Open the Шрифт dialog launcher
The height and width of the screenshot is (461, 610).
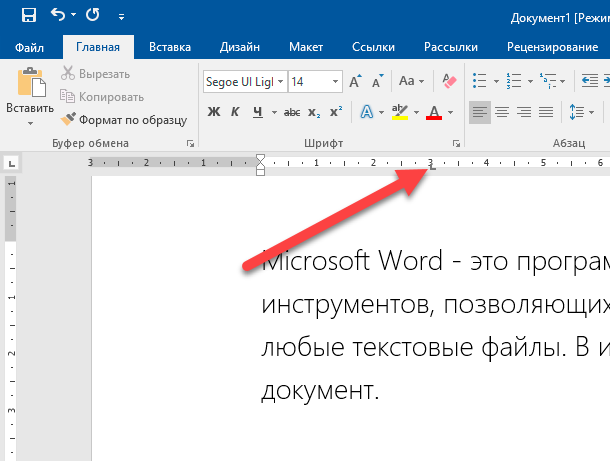pyautogui.click(x=456, y=144)
